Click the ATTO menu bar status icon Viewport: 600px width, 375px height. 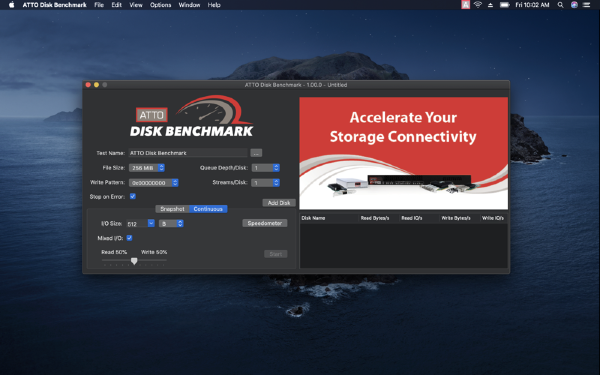click(465, 5)
